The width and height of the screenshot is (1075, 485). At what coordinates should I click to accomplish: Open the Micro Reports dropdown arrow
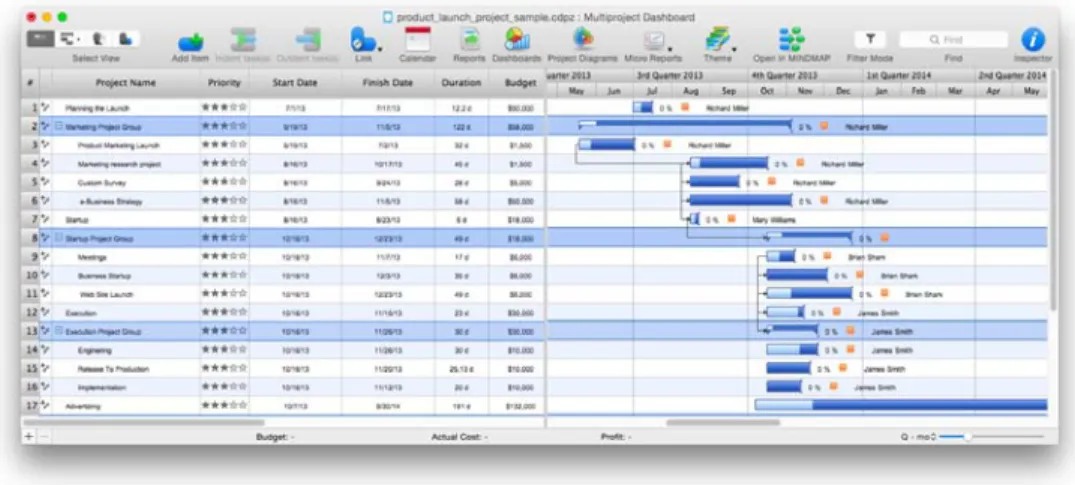tap(669, 49)
